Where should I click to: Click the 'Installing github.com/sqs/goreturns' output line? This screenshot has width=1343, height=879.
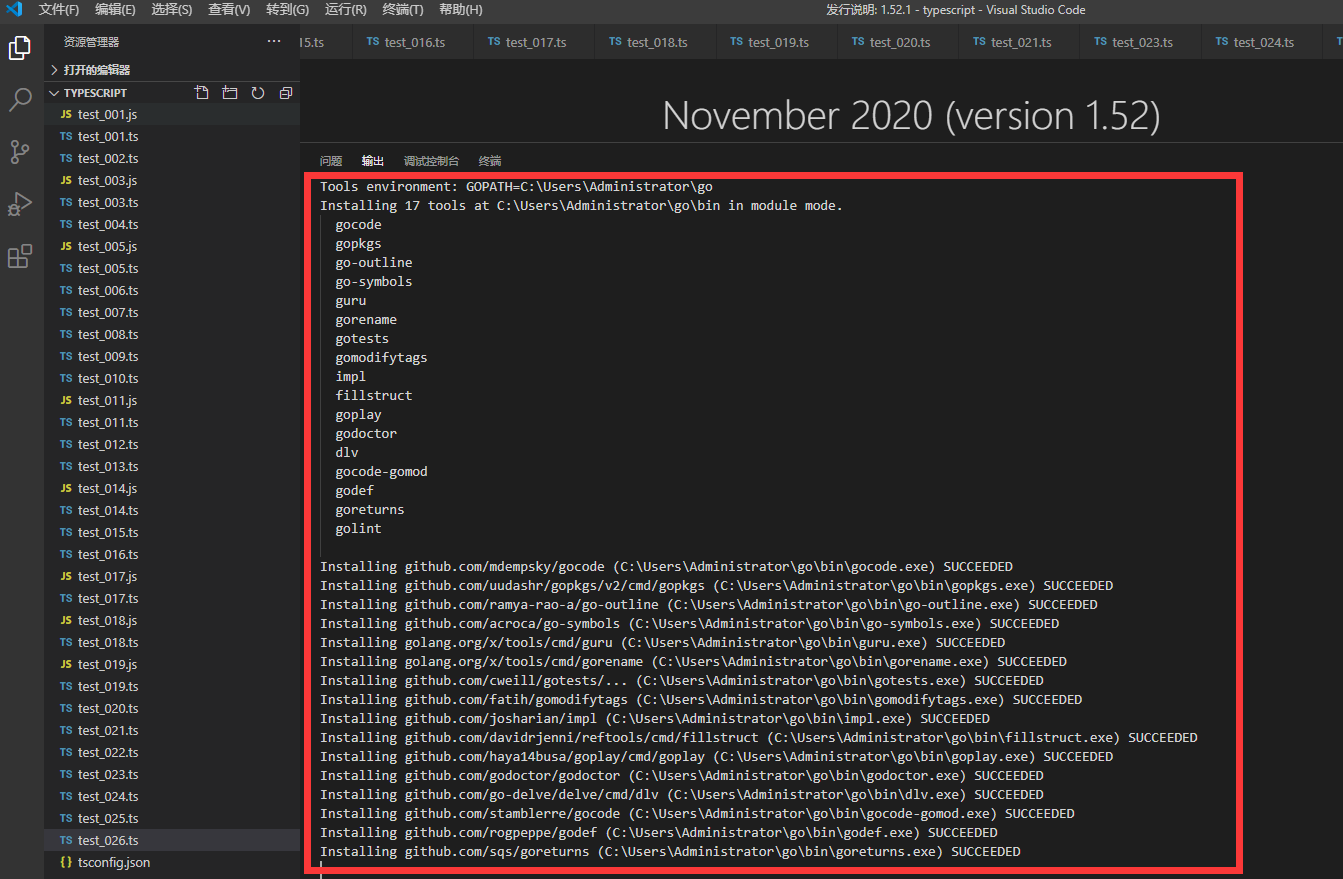click(x=670, y=851)
